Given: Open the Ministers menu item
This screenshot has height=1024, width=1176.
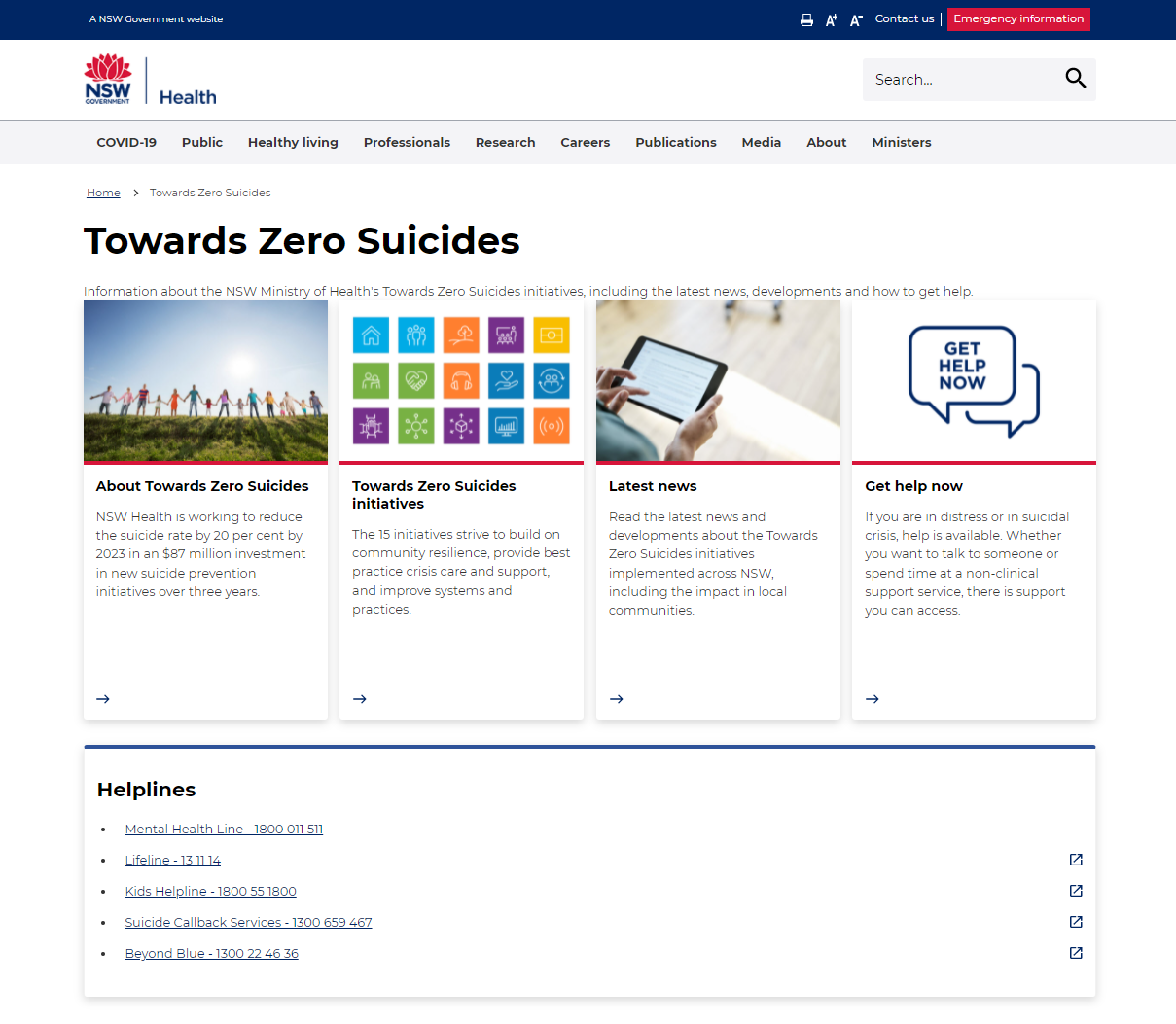Looking at the screenshot, I should (902, 142).
